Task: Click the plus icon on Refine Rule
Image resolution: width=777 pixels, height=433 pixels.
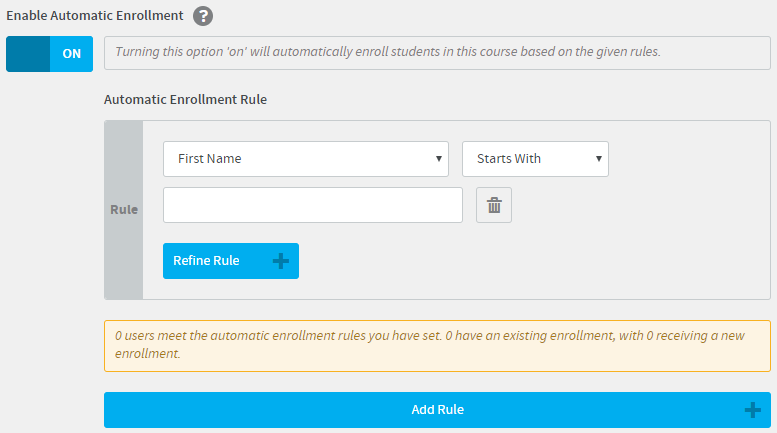Action: pos(280,261)
